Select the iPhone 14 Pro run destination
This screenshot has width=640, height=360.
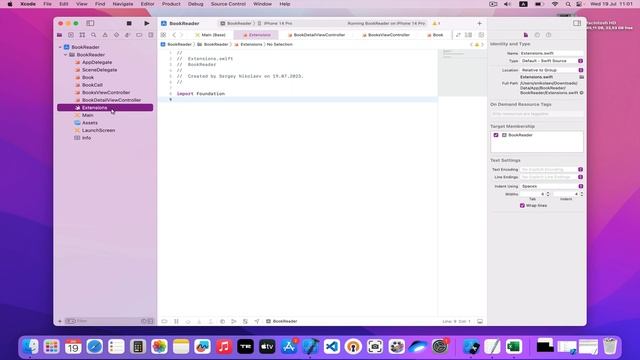coord(275,23)
